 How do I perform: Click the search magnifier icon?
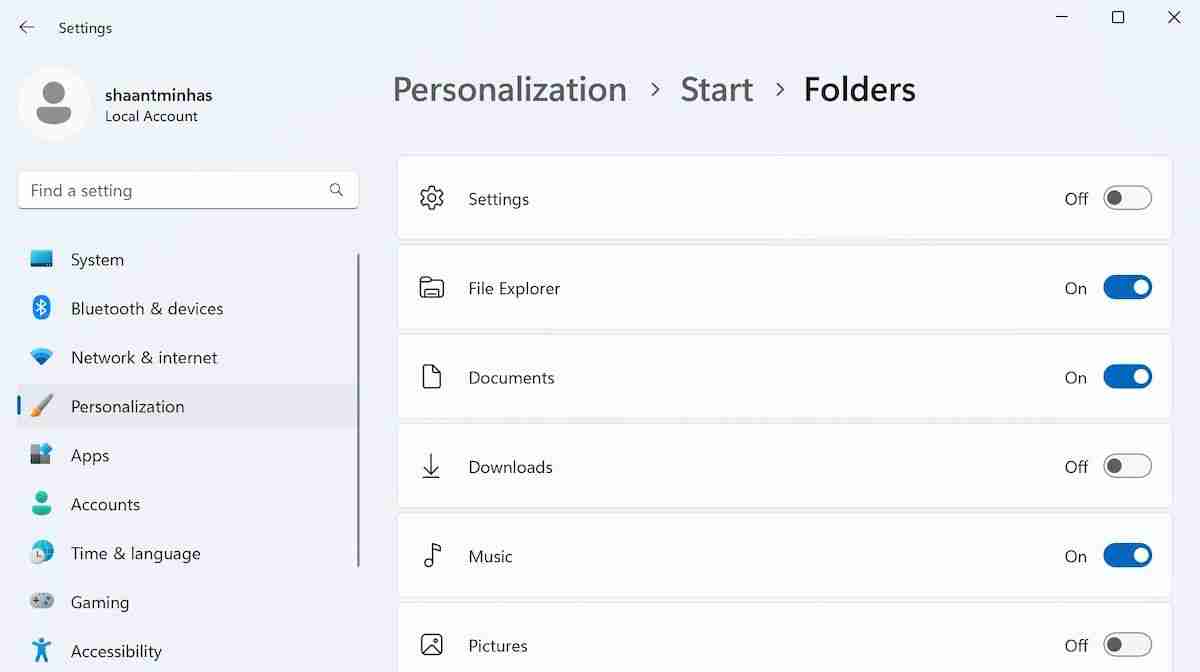(x=336, y=189)
